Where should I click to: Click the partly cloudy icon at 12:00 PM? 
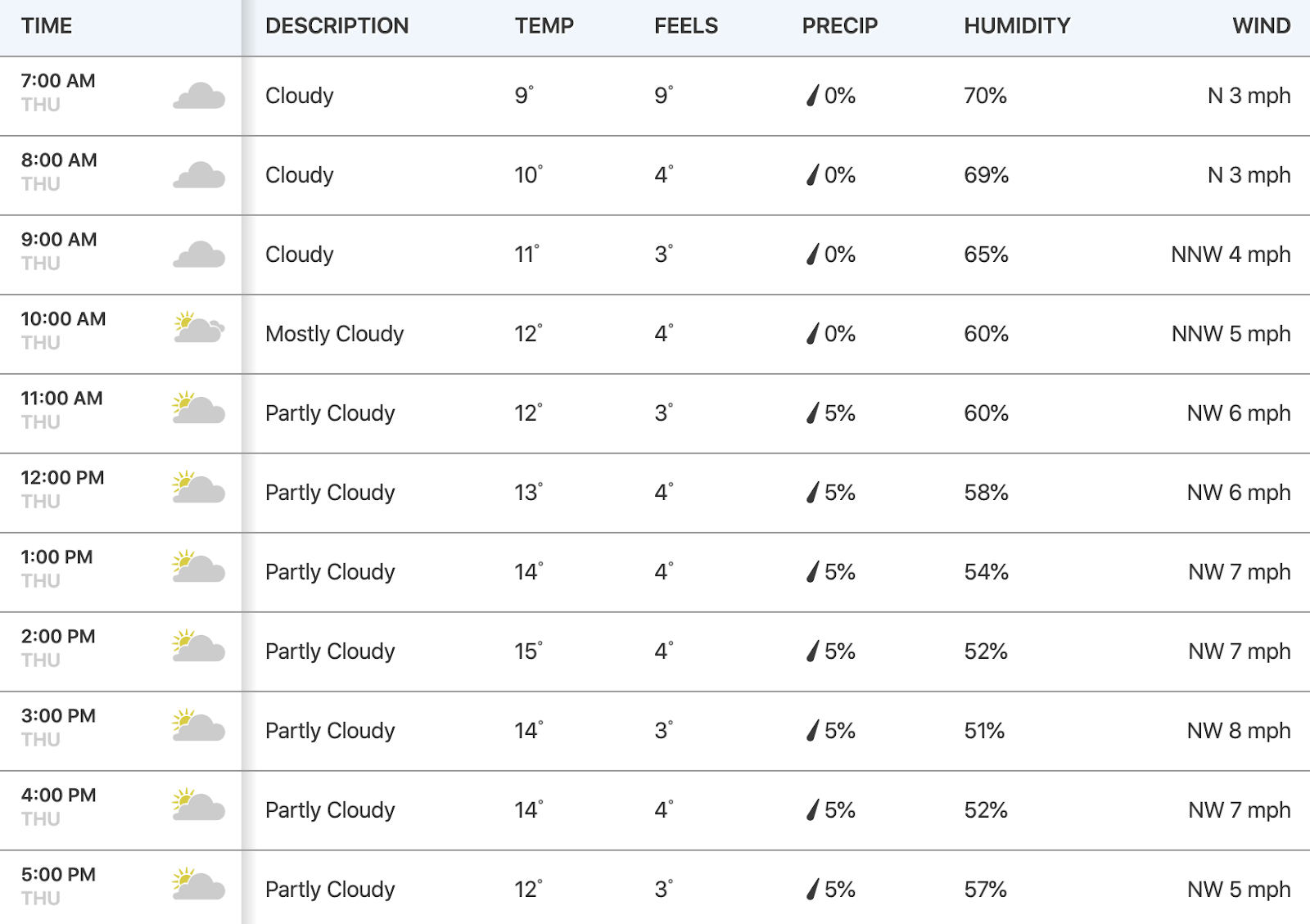tap(199, 486)
